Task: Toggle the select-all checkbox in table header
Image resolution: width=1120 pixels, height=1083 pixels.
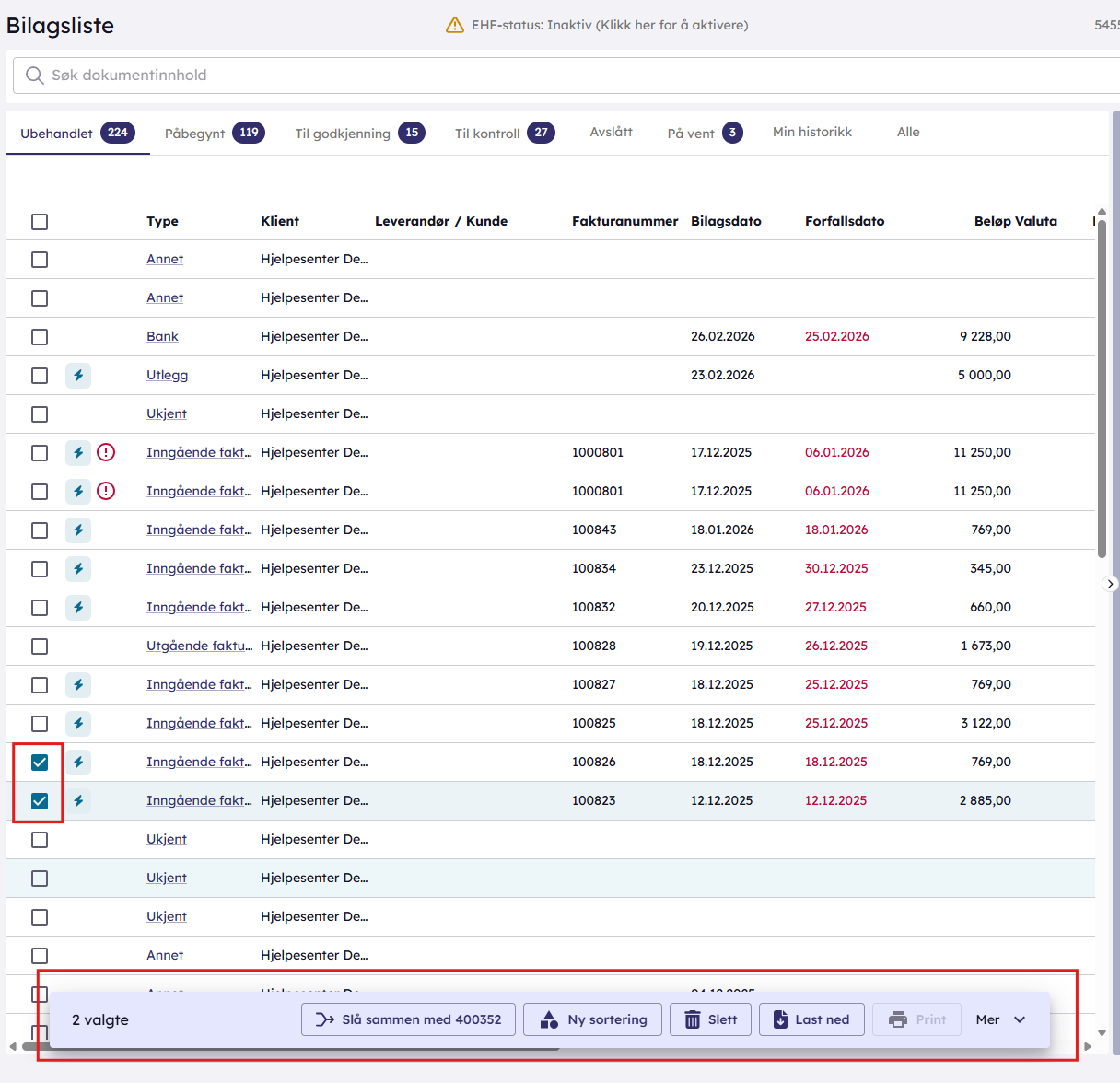Action: click(x=40, y=222)
